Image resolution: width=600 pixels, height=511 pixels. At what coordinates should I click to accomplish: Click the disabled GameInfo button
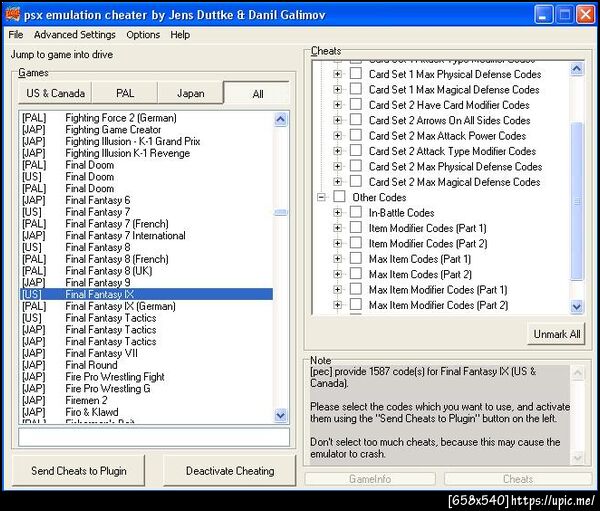point(370,479)
